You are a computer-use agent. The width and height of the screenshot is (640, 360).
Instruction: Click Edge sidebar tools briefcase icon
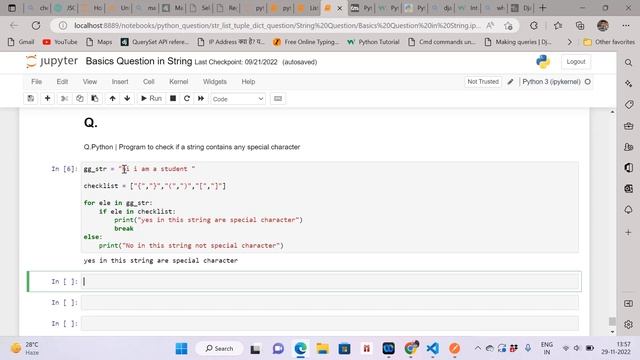629,126
